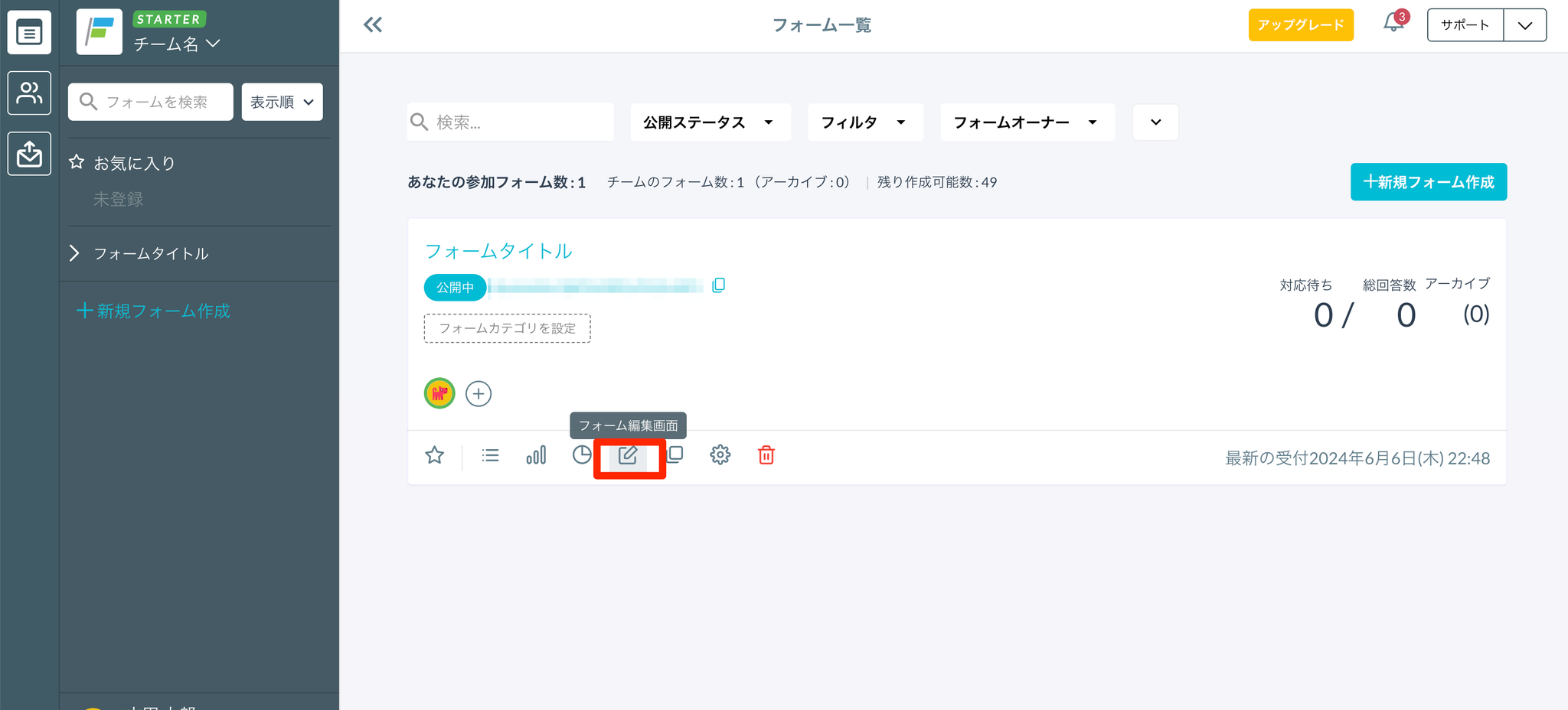The image size is (1568, 710).
Task: Collapse the sidebar with double chevron
Action: [x=373, y=25]
